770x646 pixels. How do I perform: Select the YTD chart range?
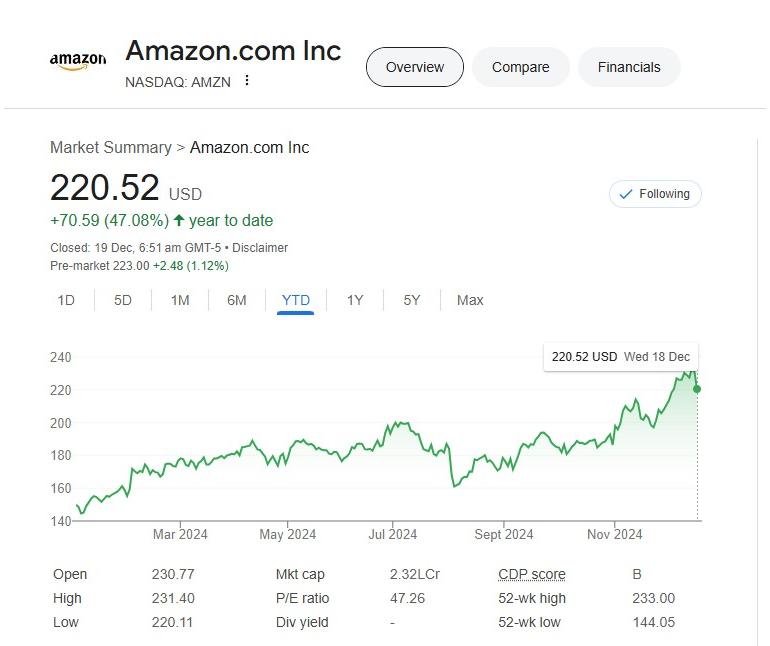296,301
